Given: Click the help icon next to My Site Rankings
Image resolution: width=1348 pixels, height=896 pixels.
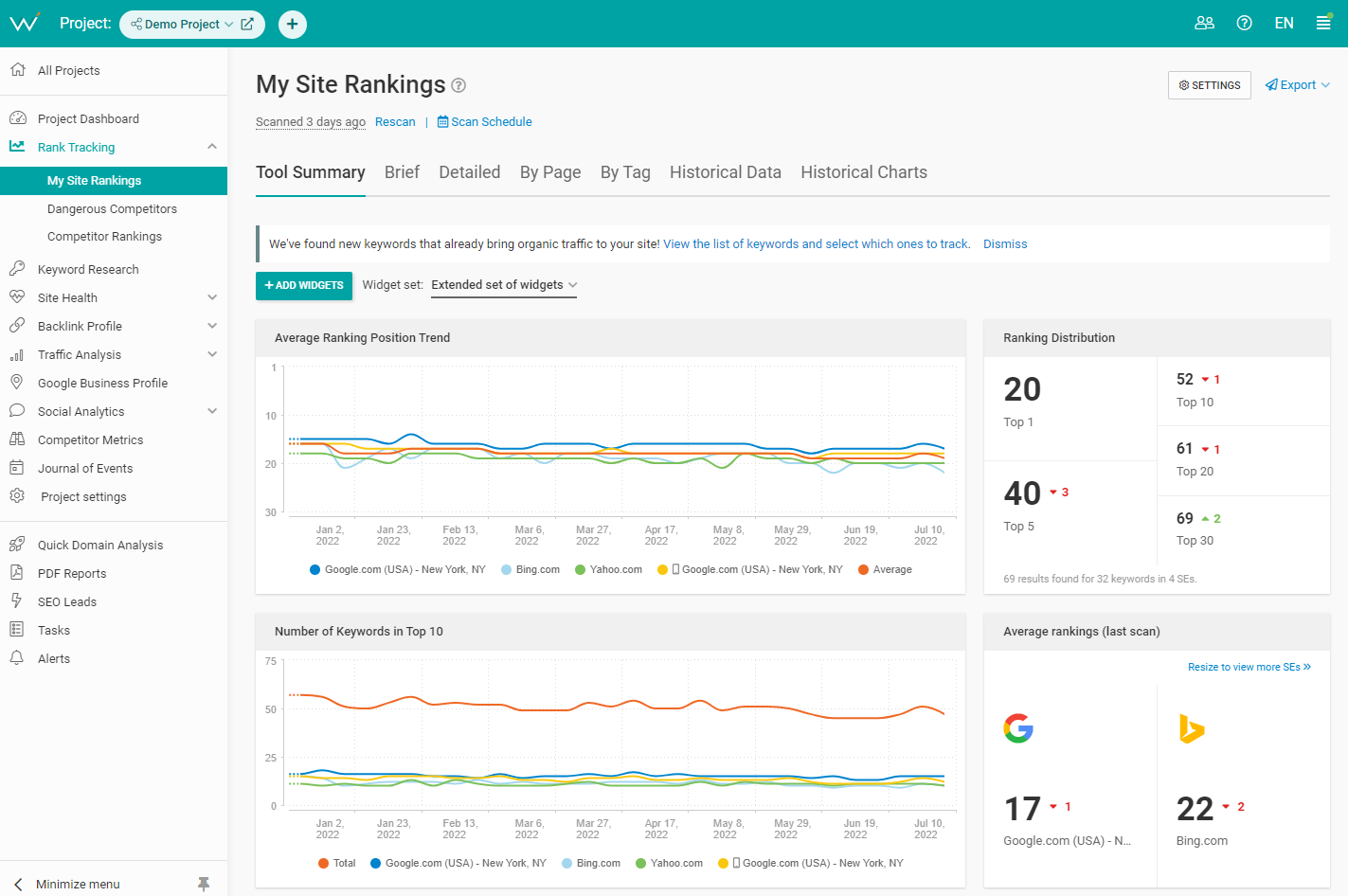Looking at the screenshot, I should coord(458,85).
